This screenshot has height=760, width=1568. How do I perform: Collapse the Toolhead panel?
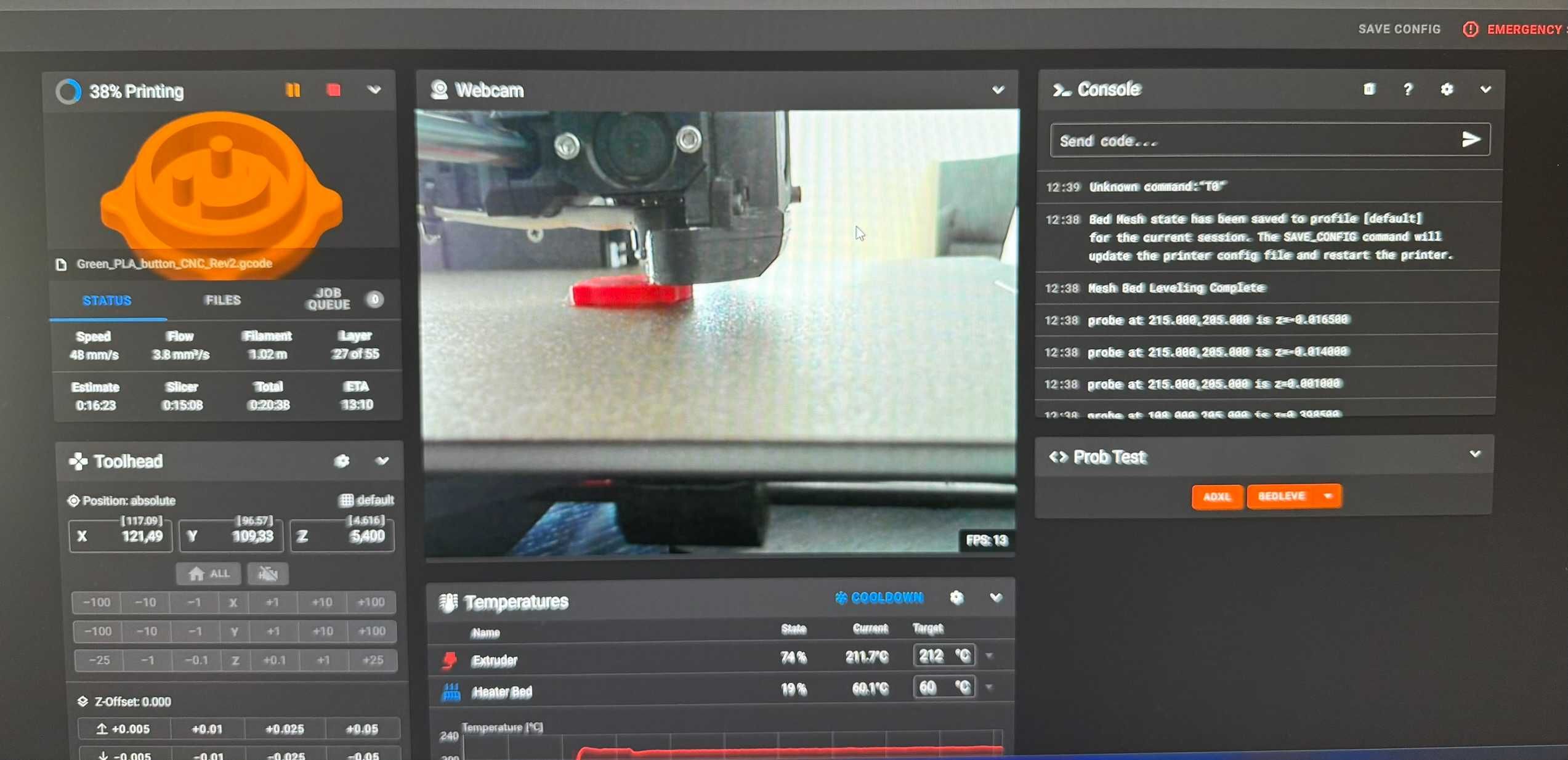[x=382, y=461]
